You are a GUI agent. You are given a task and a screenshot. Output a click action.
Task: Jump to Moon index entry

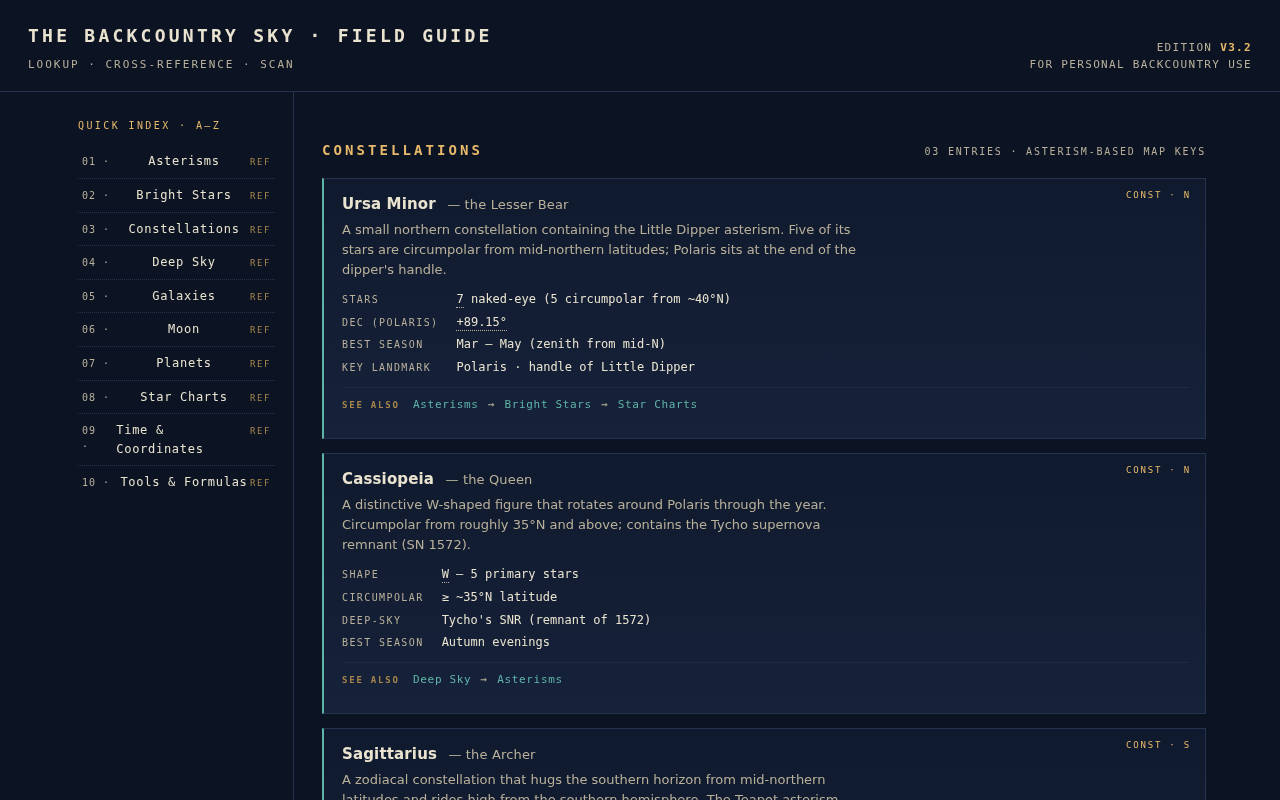176,330
